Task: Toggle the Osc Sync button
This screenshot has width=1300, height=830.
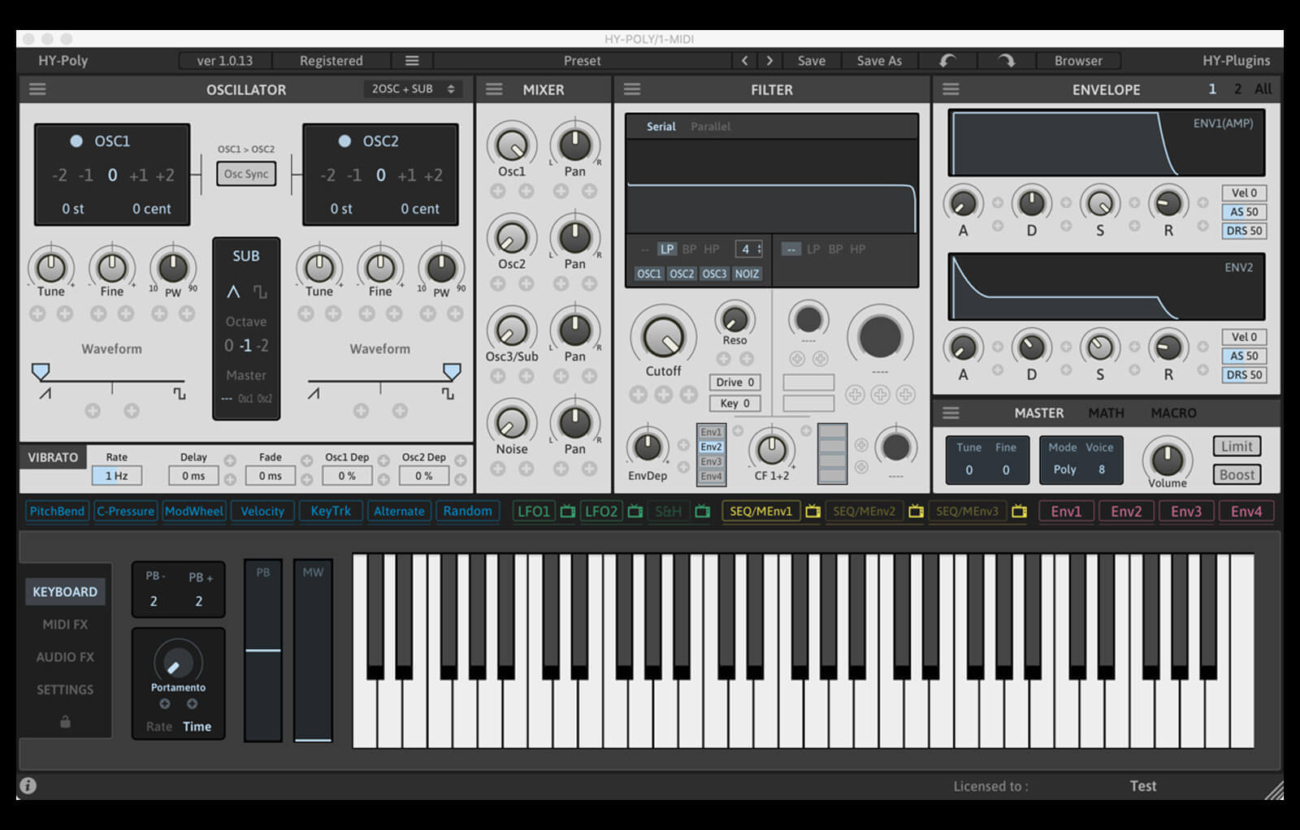Action: [246, 174]
